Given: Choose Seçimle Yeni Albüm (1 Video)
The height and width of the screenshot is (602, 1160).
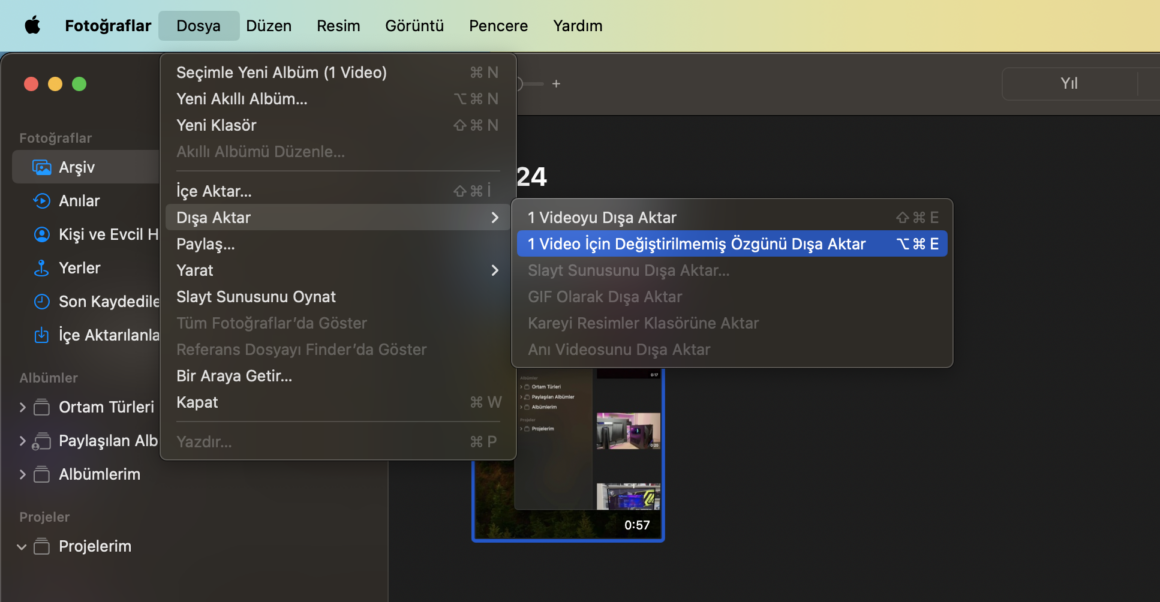Looking at the screenshot, I should pyautogui.click(x=338, y=72).
